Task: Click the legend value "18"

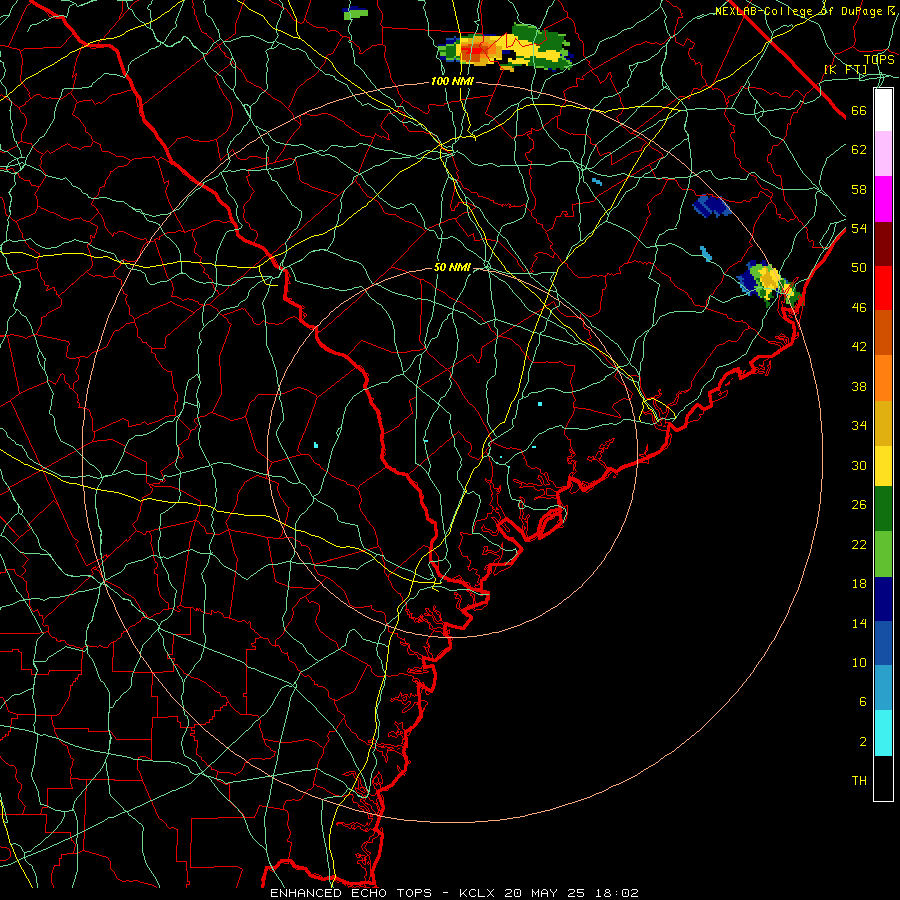Action: pos(859,584)
